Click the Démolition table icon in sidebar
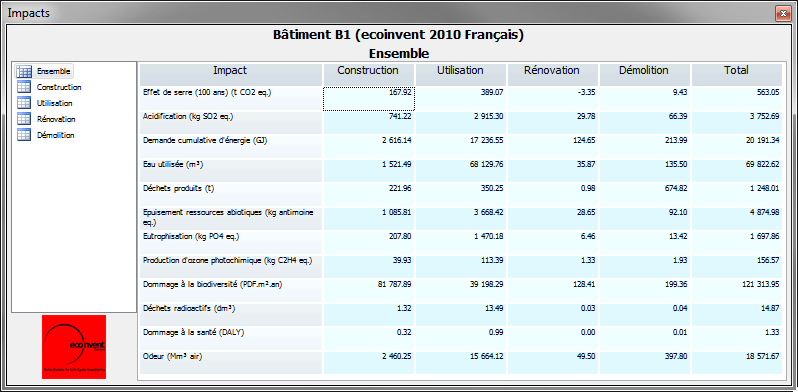 (24, 135)
